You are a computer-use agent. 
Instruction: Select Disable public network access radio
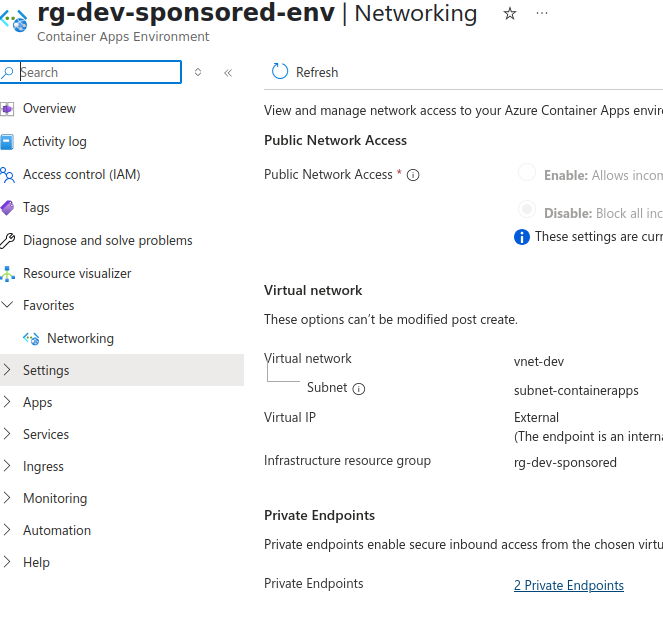(527, 209)
